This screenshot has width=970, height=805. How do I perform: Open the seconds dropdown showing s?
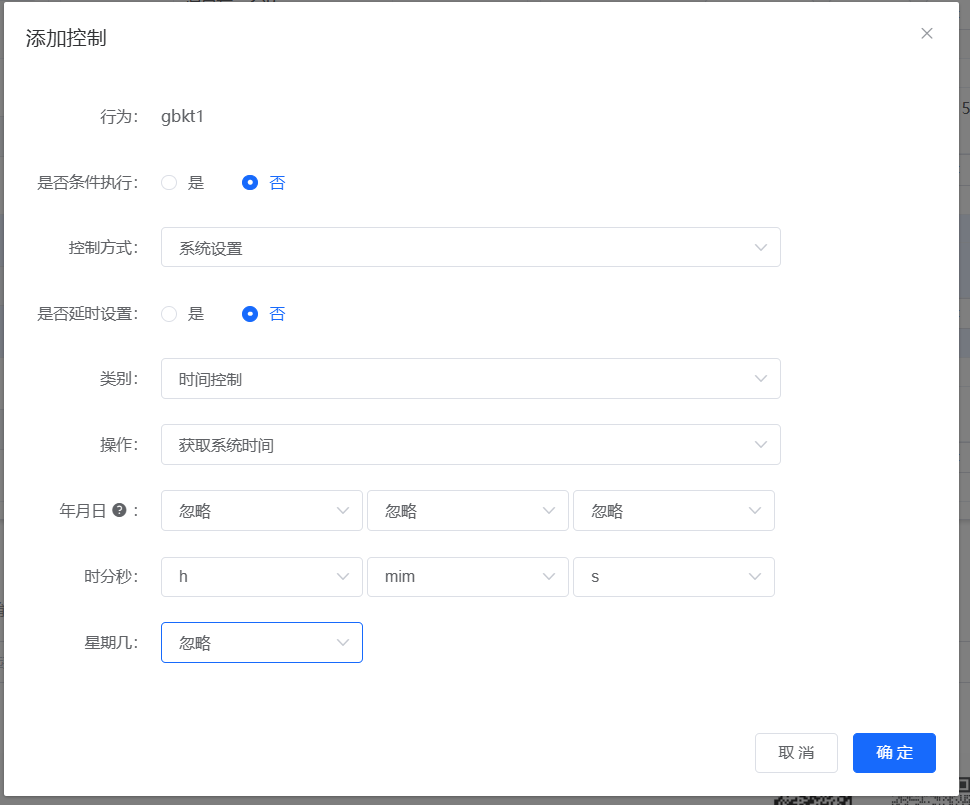tap(673, 577)
